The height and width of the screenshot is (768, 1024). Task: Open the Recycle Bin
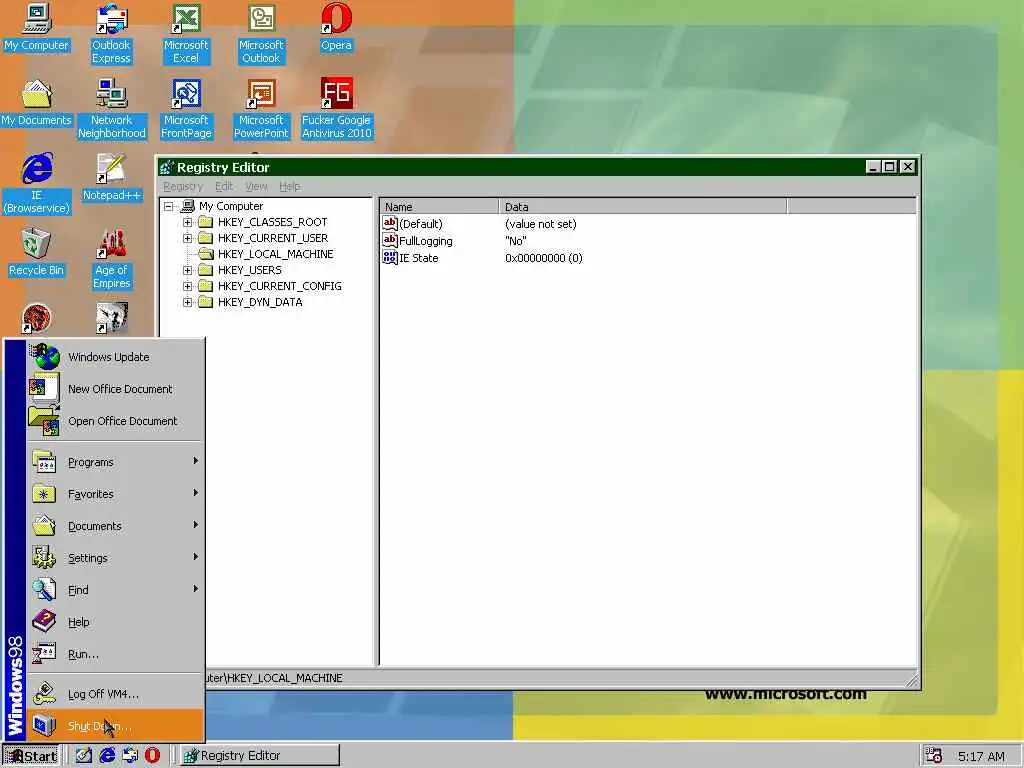[37, 253]
